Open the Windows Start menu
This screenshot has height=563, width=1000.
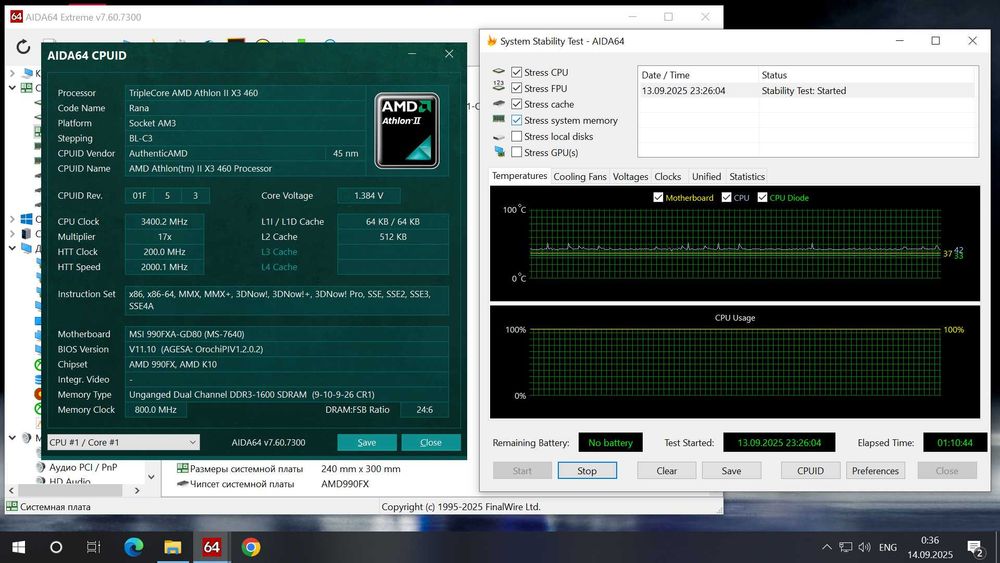18,547
